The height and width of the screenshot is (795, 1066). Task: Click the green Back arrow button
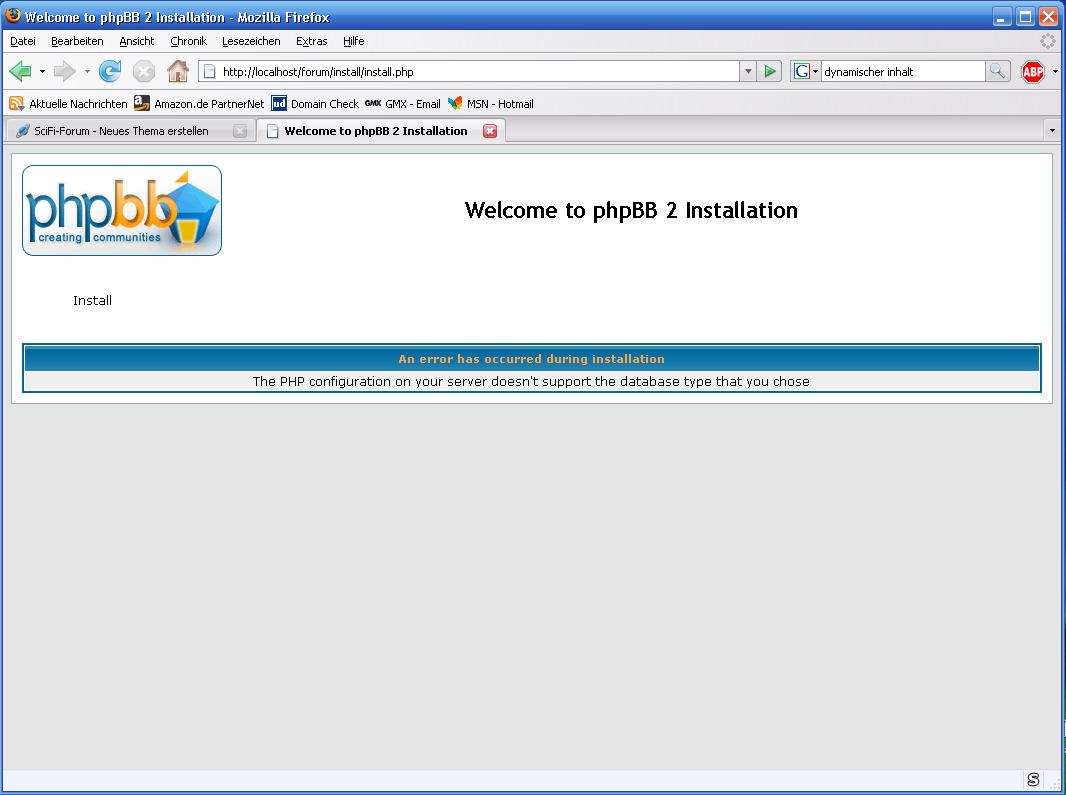coord(20,71)
